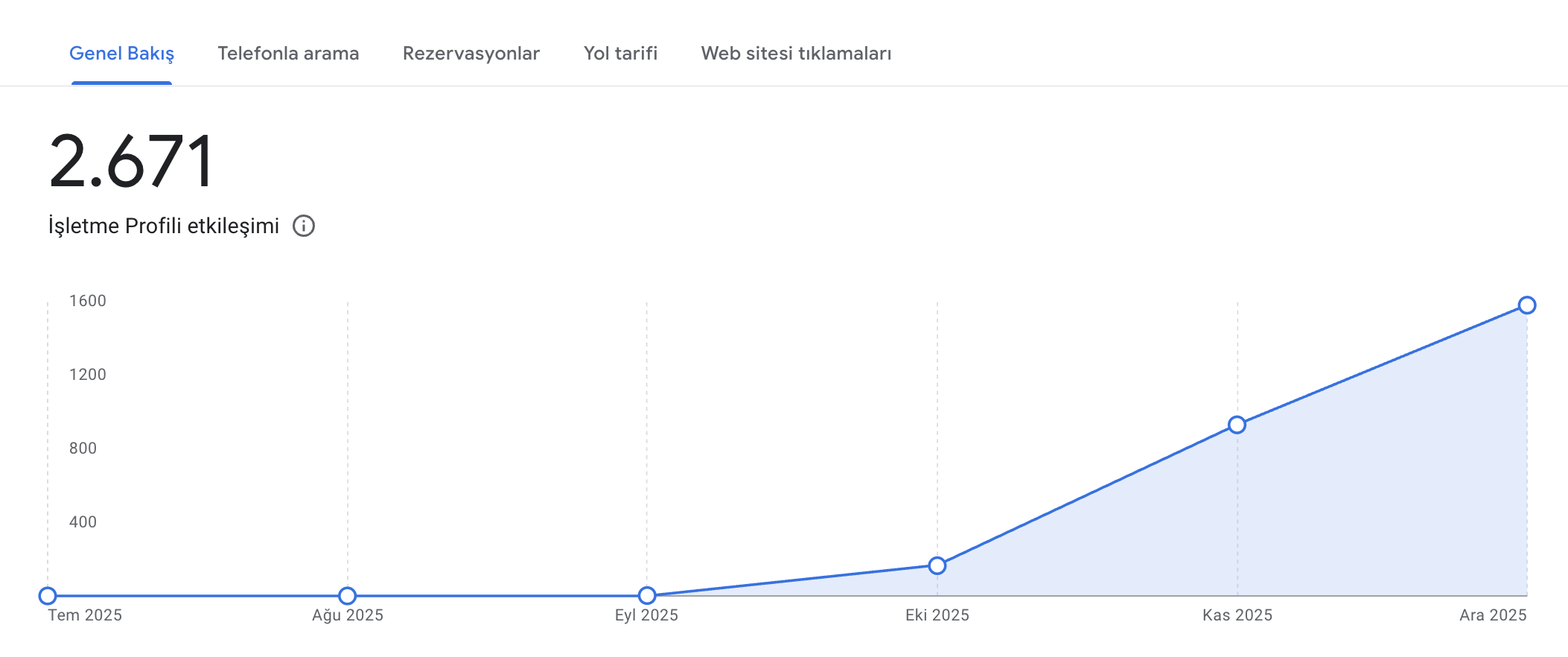Click the İşletme Profili etkileşimi label
Screen dimensions: 1568x657
(x=164, y=226)
